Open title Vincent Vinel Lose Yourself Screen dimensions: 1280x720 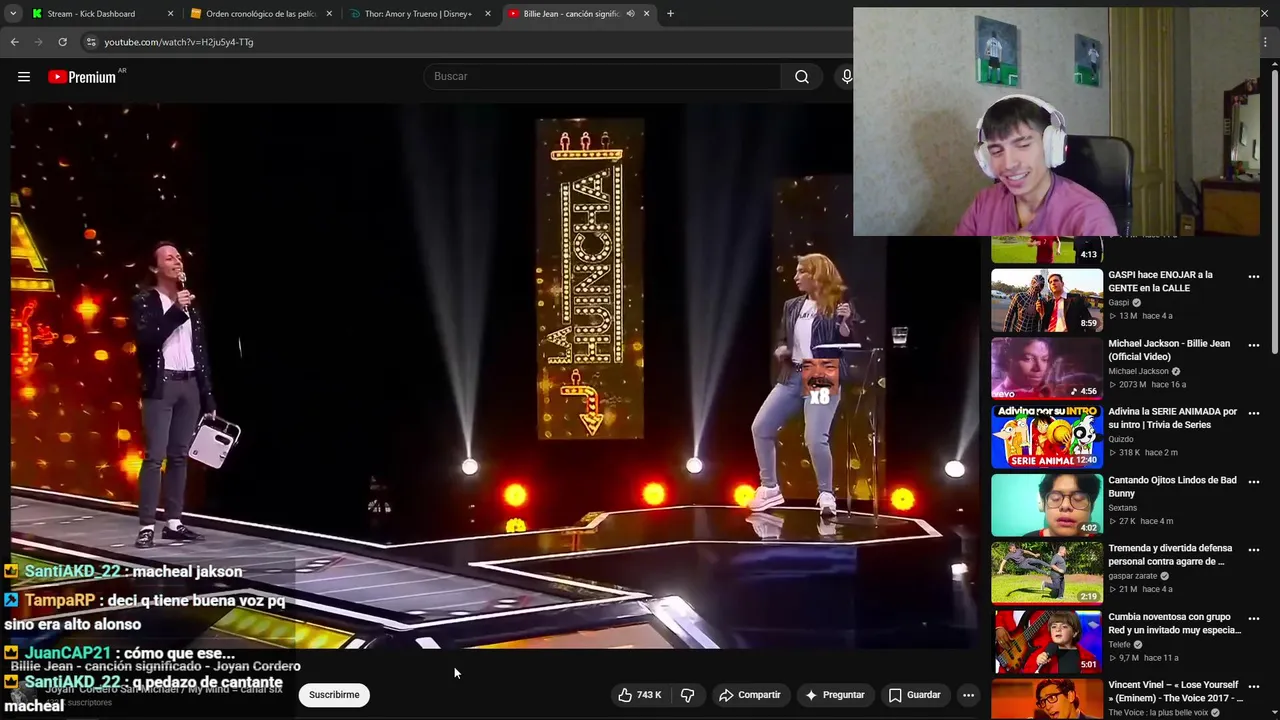coord(1174,691)
